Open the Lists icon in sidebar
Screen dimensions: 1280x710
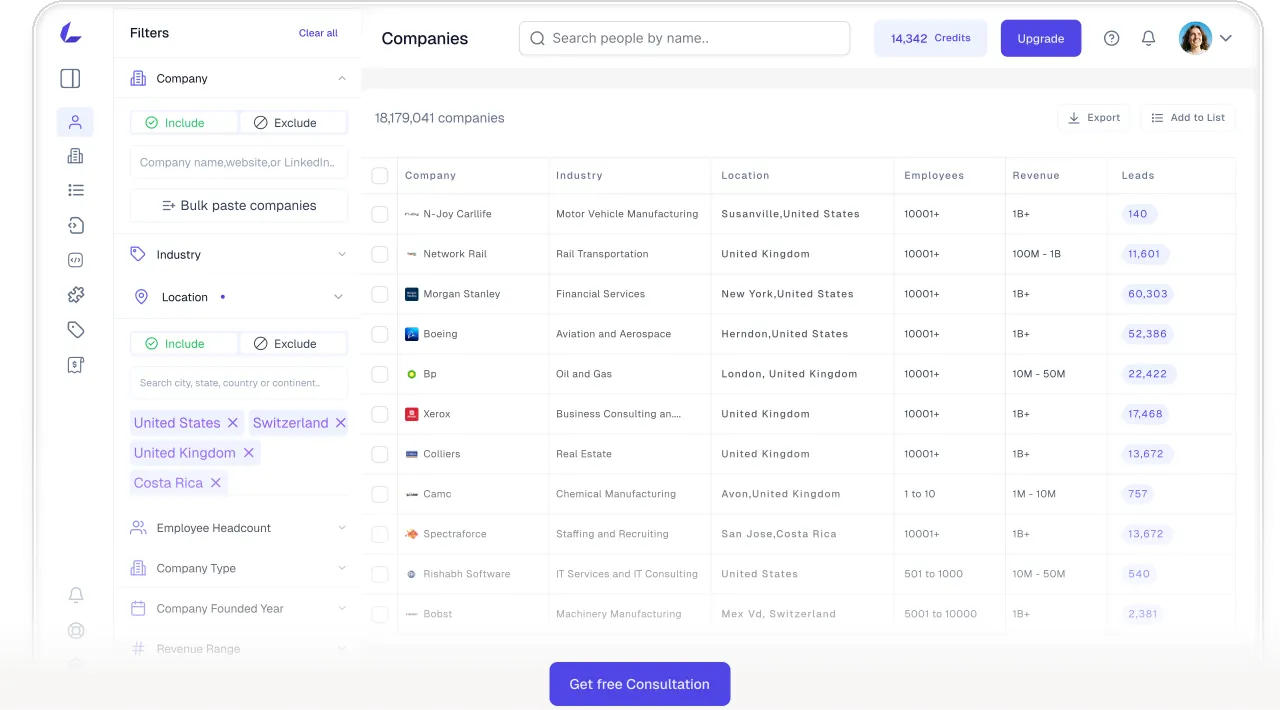point(75,190)
